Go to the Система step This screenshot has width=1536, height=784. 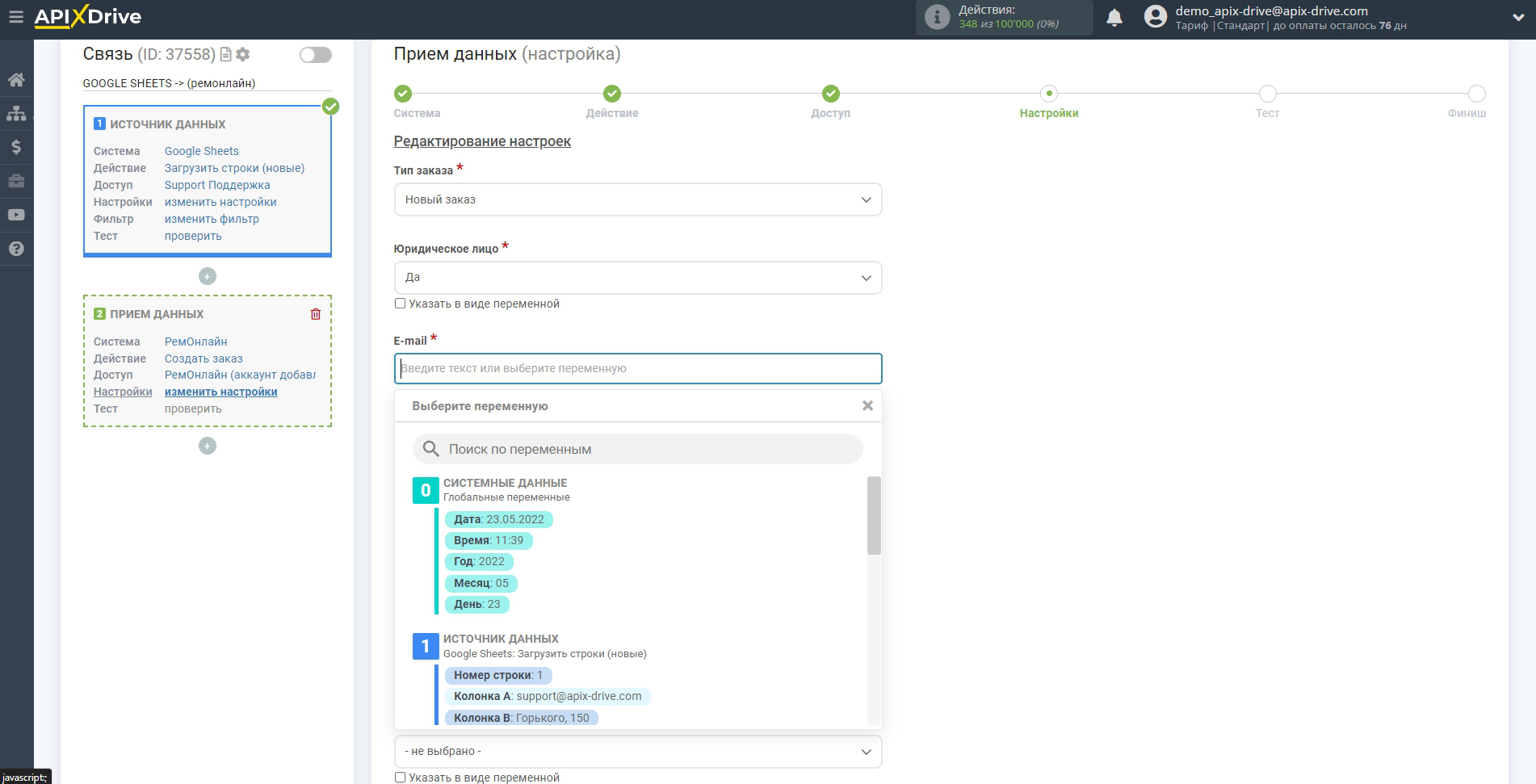(403, 94)
